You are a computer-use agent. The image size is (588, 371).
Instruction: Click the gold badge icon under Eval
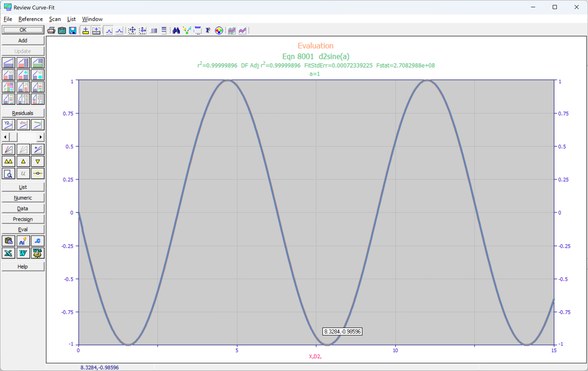pos(38,253)
